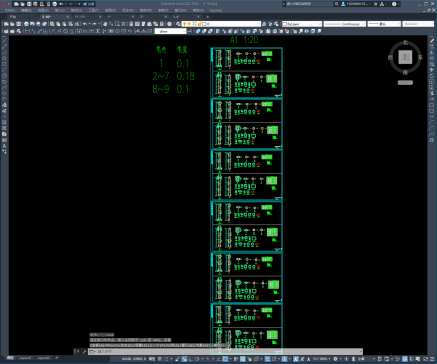This screenshot has height=364, width=437.
Task: Open the 文件 (File) menu
Action: coord(10,10)
